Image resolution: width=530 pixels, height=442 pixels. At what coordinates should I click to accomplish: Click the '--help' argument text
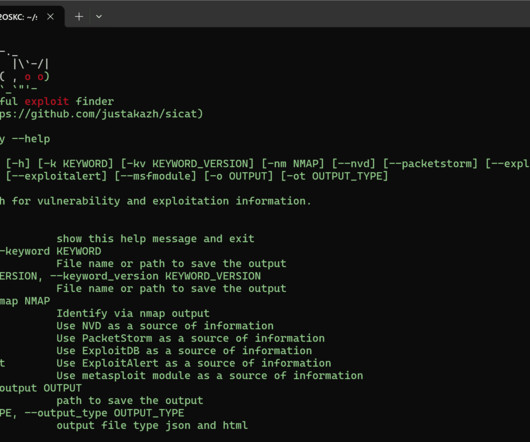pos(31,139)
